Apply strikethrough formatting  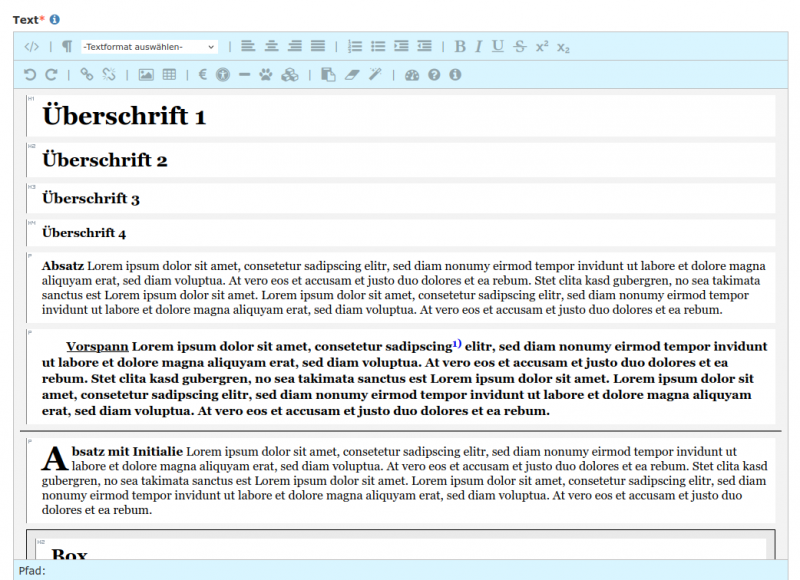520,46
